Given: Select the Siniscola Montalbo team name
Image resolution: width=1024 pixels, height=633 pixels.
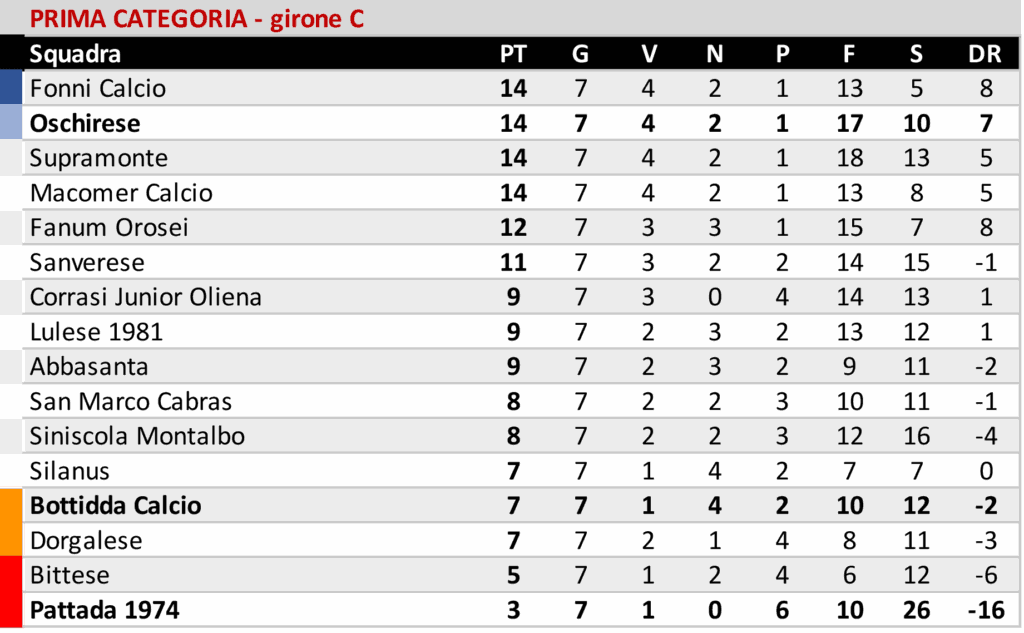Looking at the screenshot, I should [x=137, y=436].
